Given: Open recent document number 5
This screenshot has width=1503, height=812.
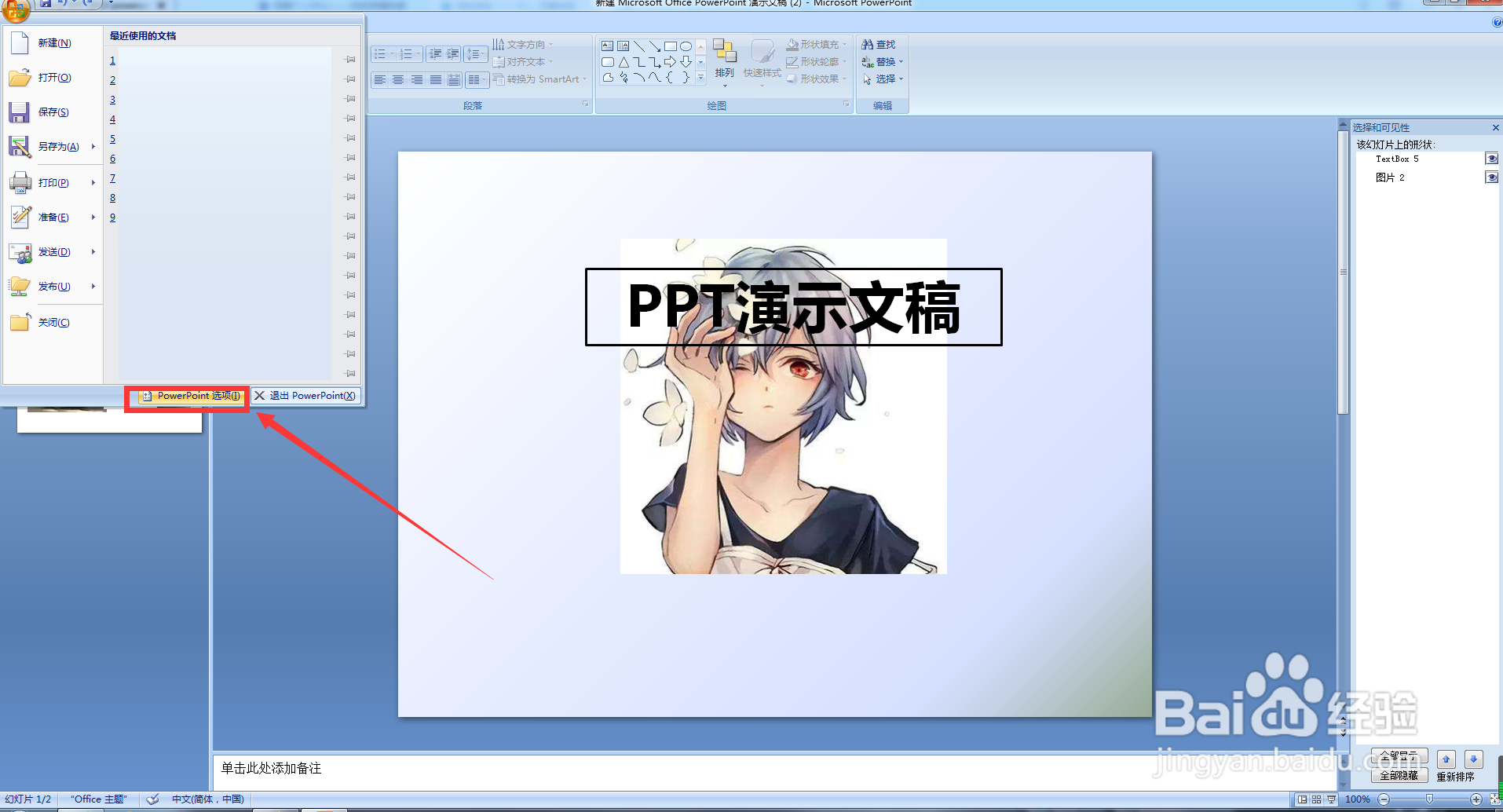Looking at the screenshot, I should pyautogui.click(x=112, y=139).
